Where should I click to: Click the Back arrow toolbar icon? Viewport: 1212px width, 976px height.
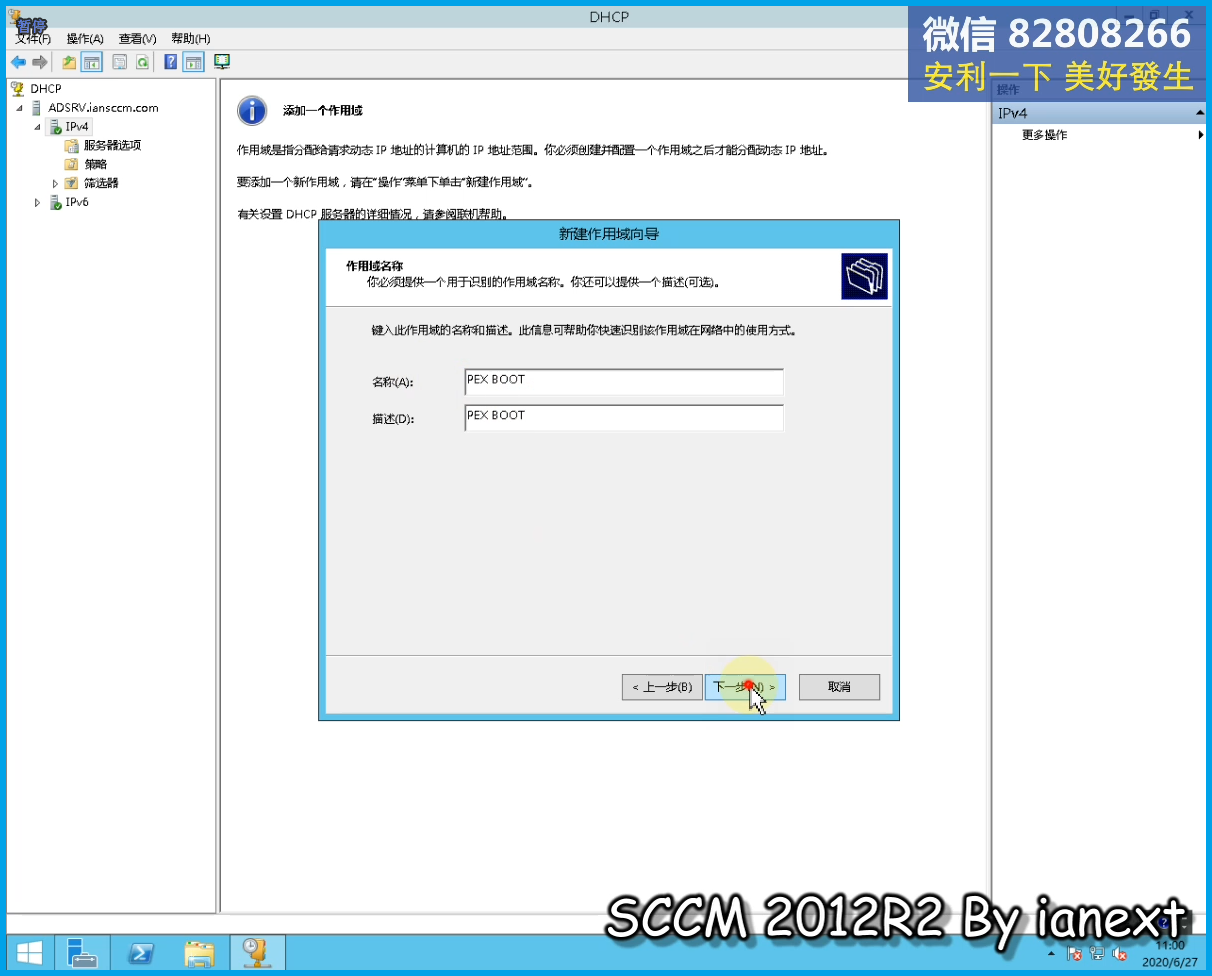18,62
